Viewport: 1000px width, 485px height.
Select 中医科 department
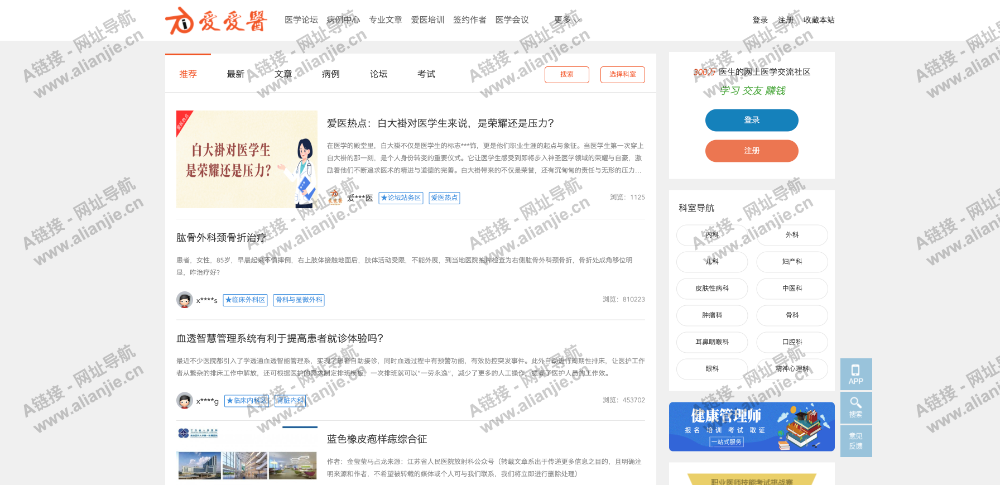coord(792,288)
